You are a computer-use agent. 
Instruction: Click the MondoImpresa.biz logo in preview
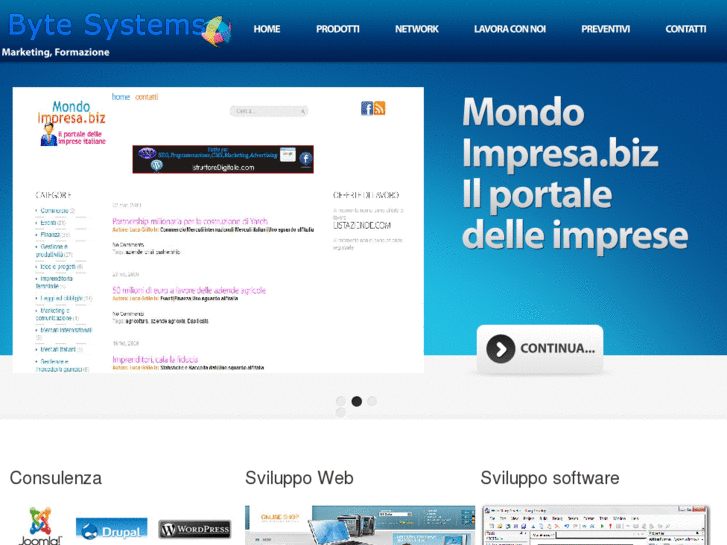[x=72, y=123]
